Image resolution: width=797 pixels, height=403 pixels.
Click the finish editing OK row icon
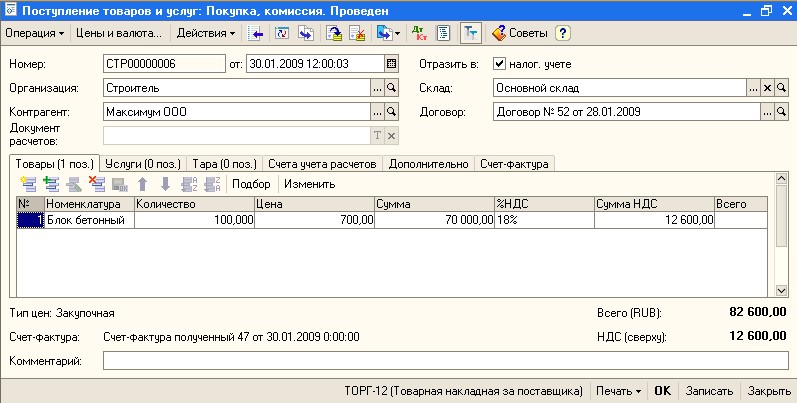click(x=119, y=184)
